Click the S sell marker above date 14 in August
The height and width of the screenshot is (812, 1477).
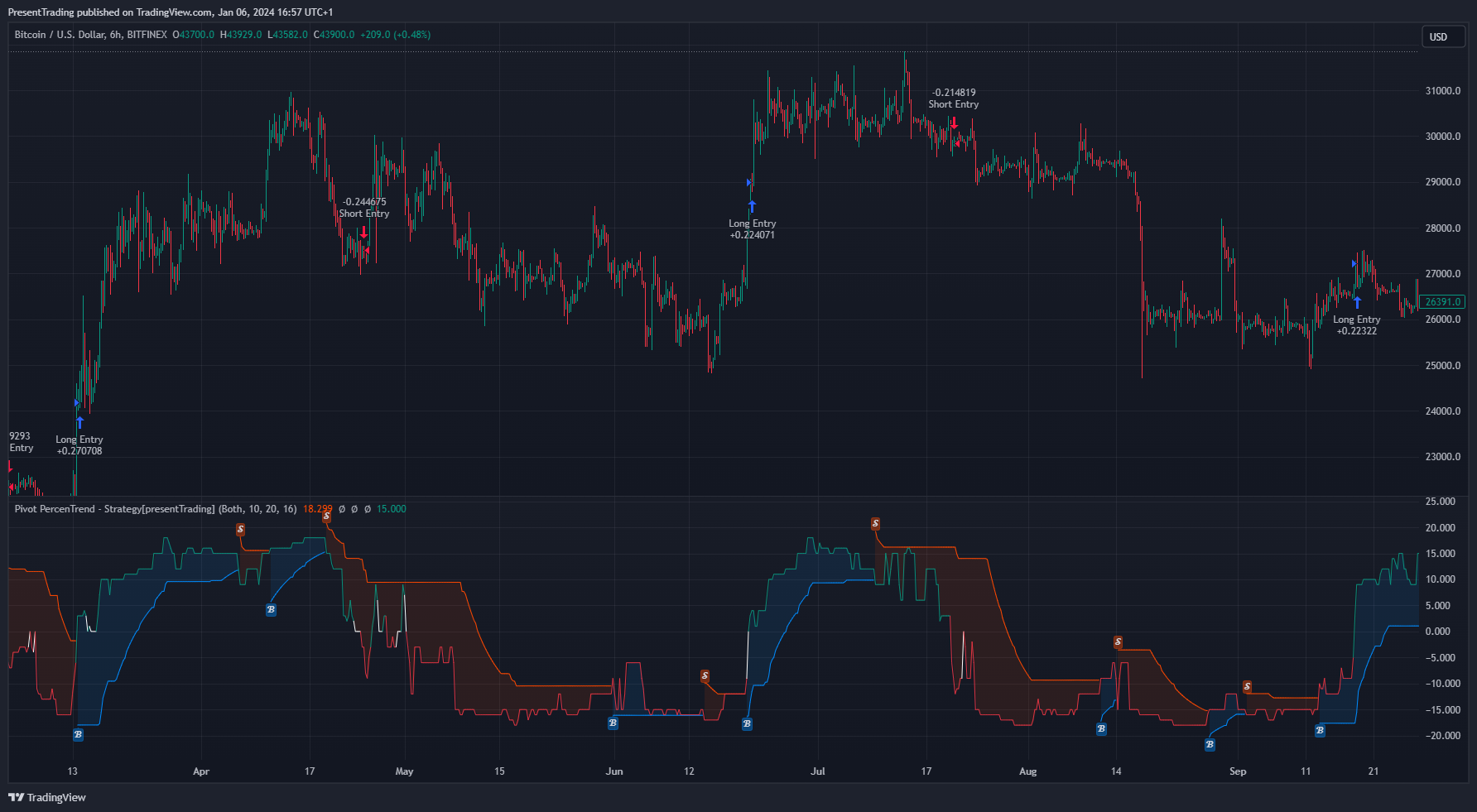click(x=1118, y=641)
